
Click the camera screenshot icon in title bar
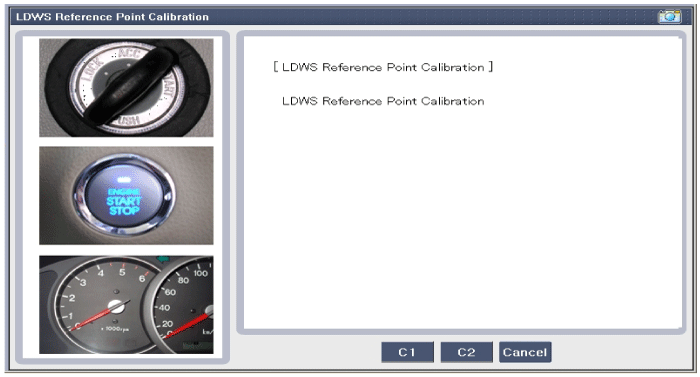[x=669, y=17]
